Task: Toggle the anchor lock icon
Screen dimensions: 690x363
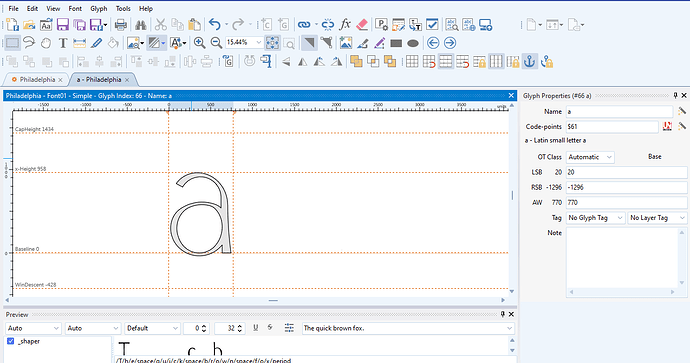Action: coord(547,62)
